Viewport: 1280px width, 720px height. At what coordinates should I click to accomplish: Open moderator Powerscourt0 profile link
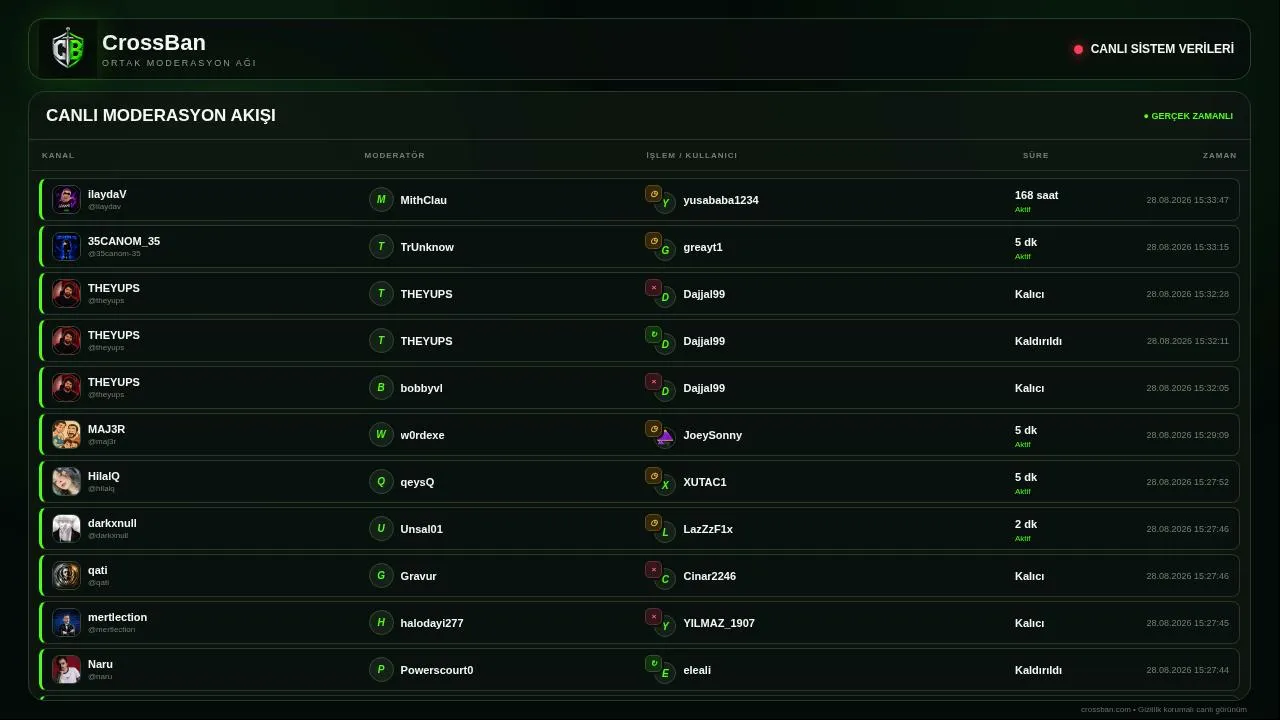(437, 670)
